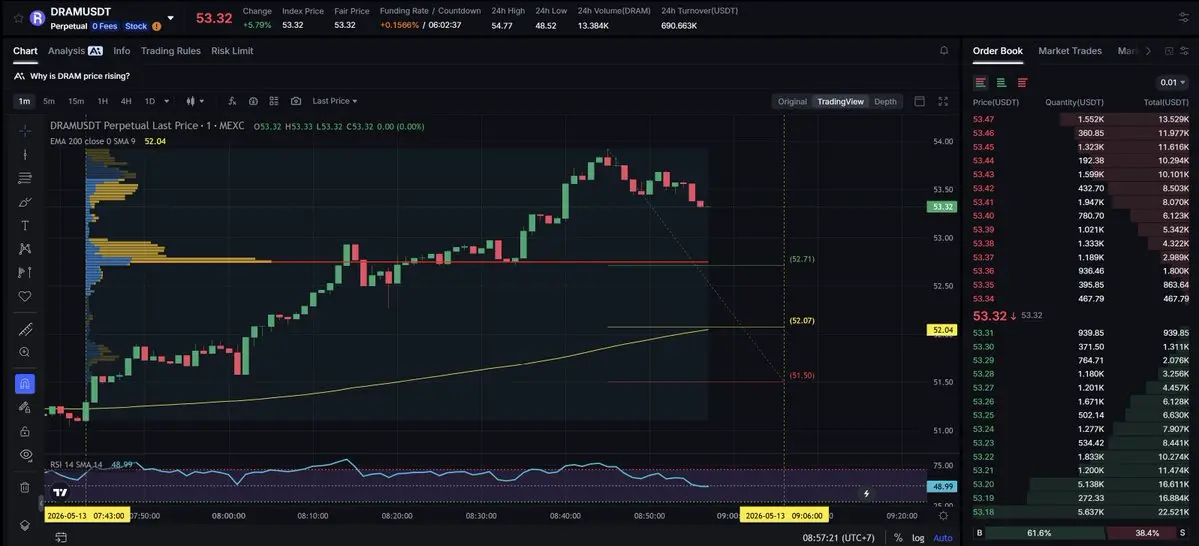Toggle log scale button

pyautogui.click(x=918, y=538)
